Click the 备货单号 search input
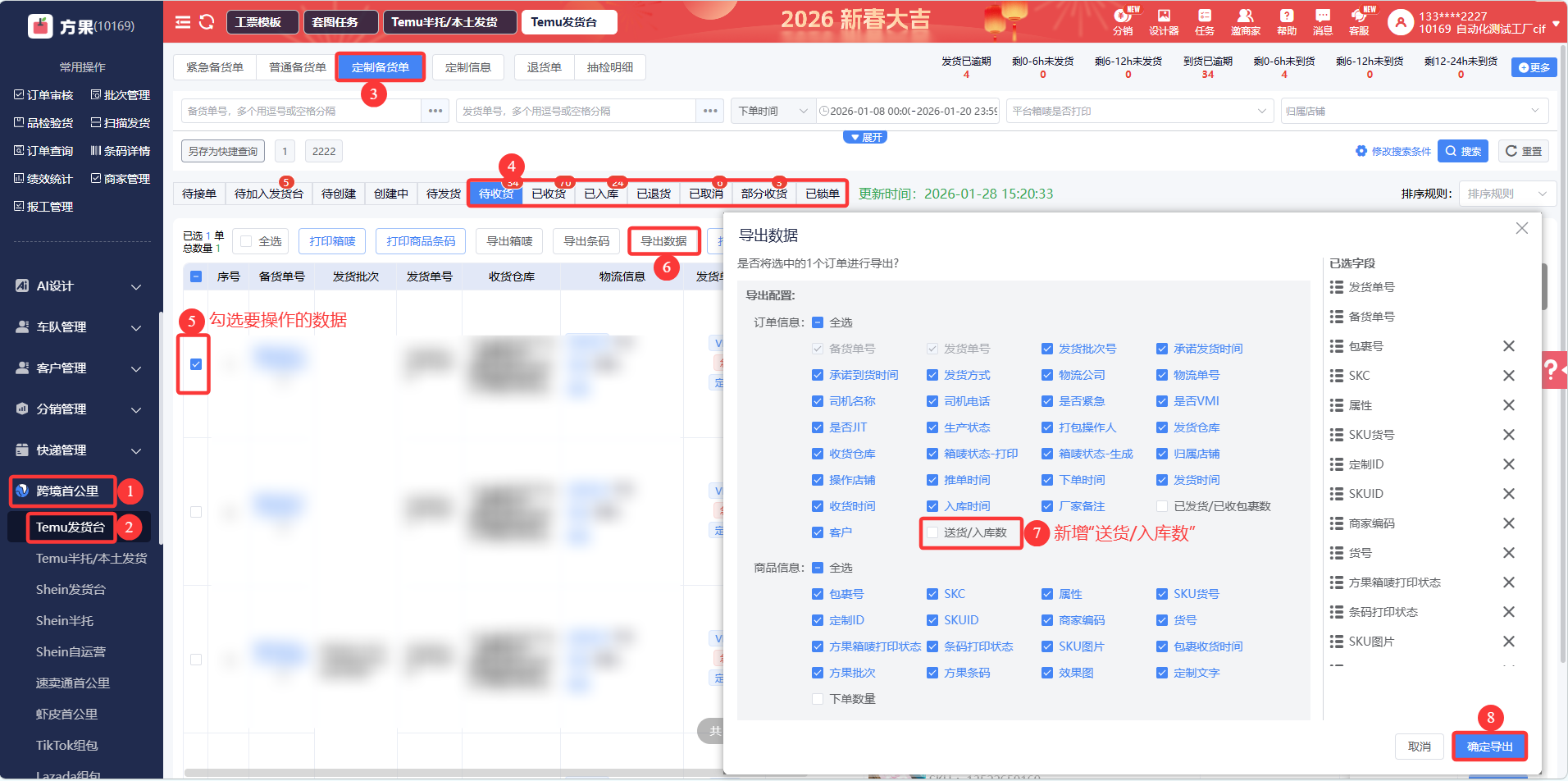The height and width of the screenshot is (781, 1568). (301, 111)
